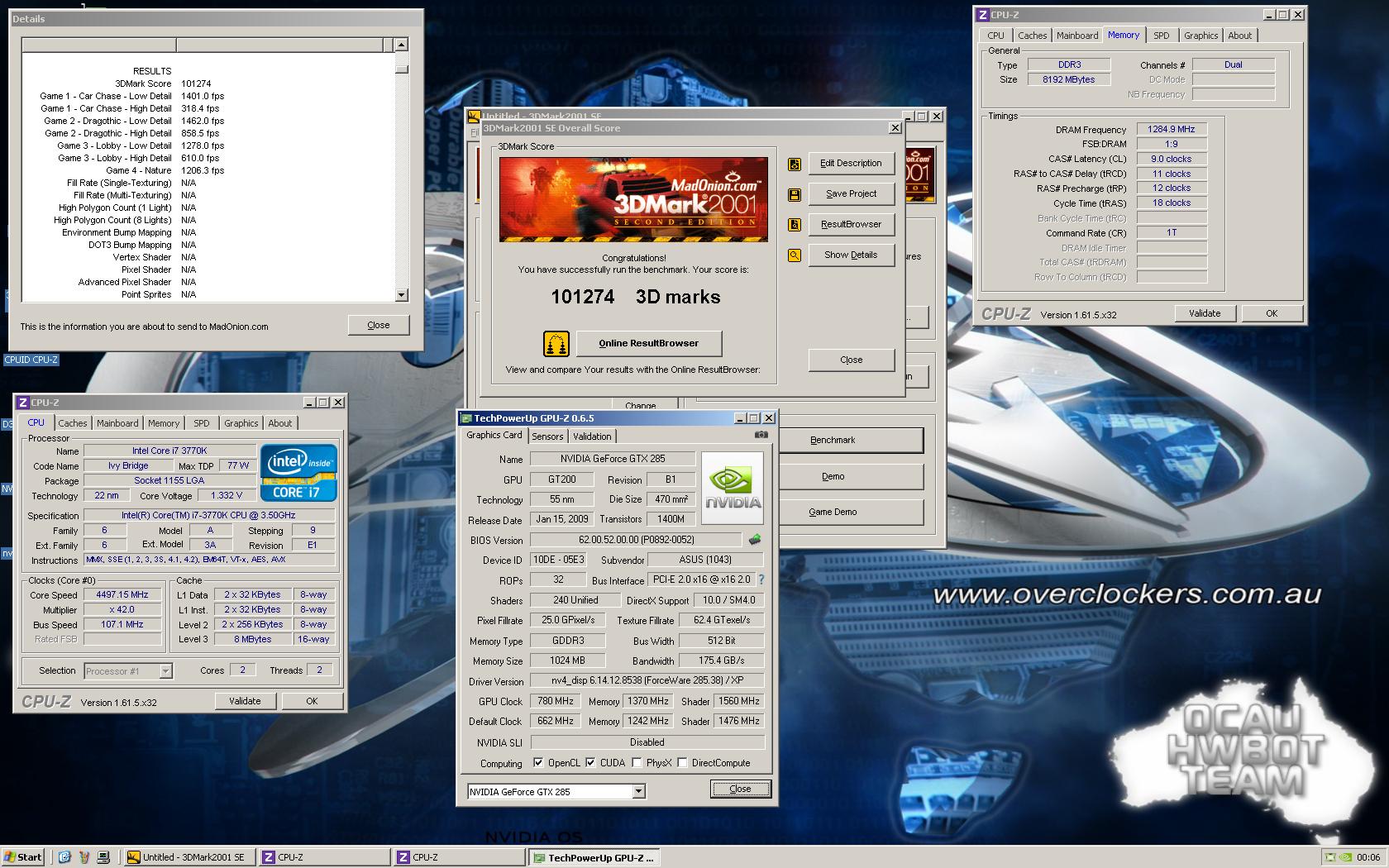Open the GeForce GTX 285 GPU selector dropdown
Screen dimensions: 1389x868
click(x=638, y=792)
